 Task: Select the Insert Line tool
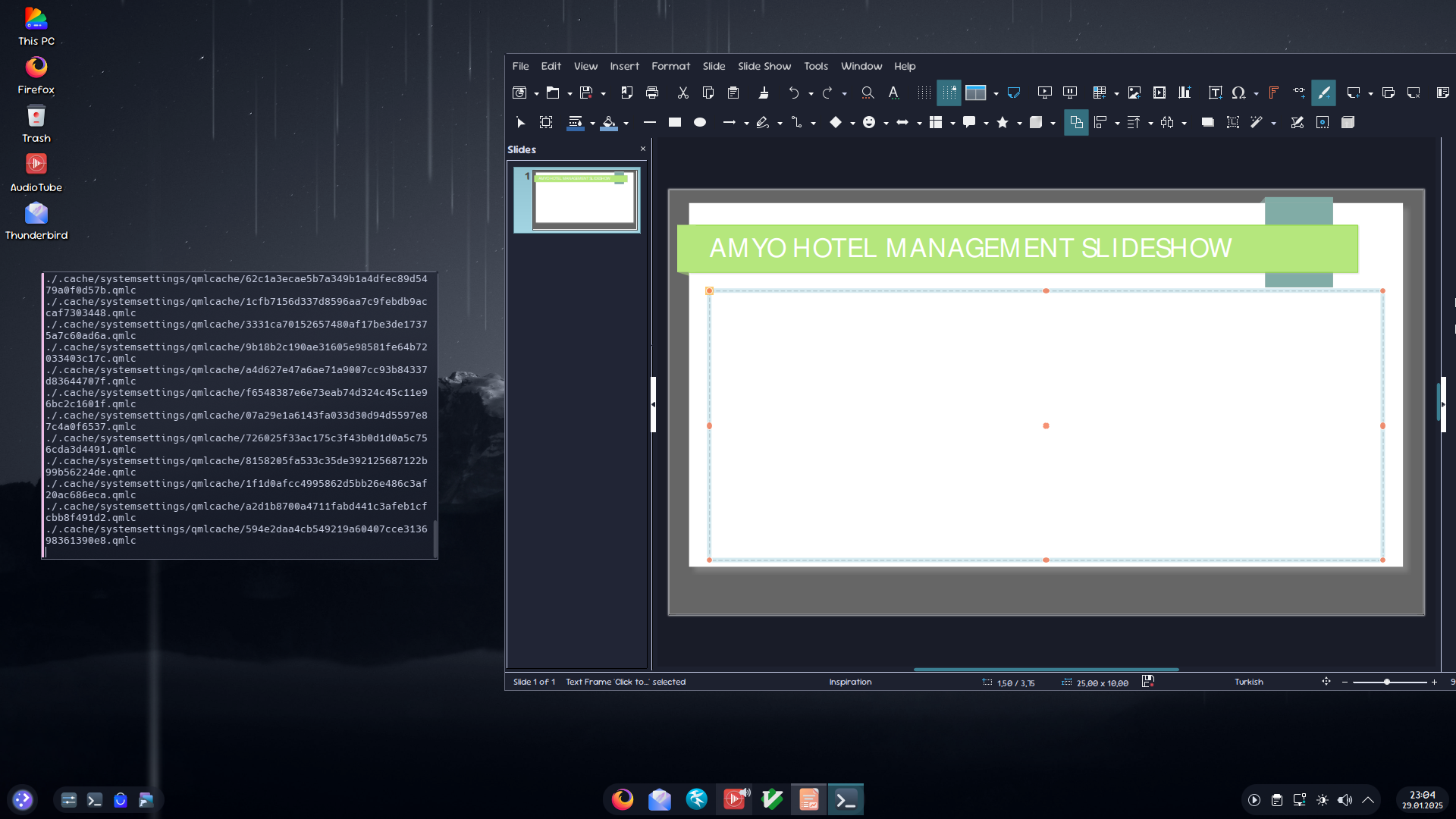tap(649, 122)
